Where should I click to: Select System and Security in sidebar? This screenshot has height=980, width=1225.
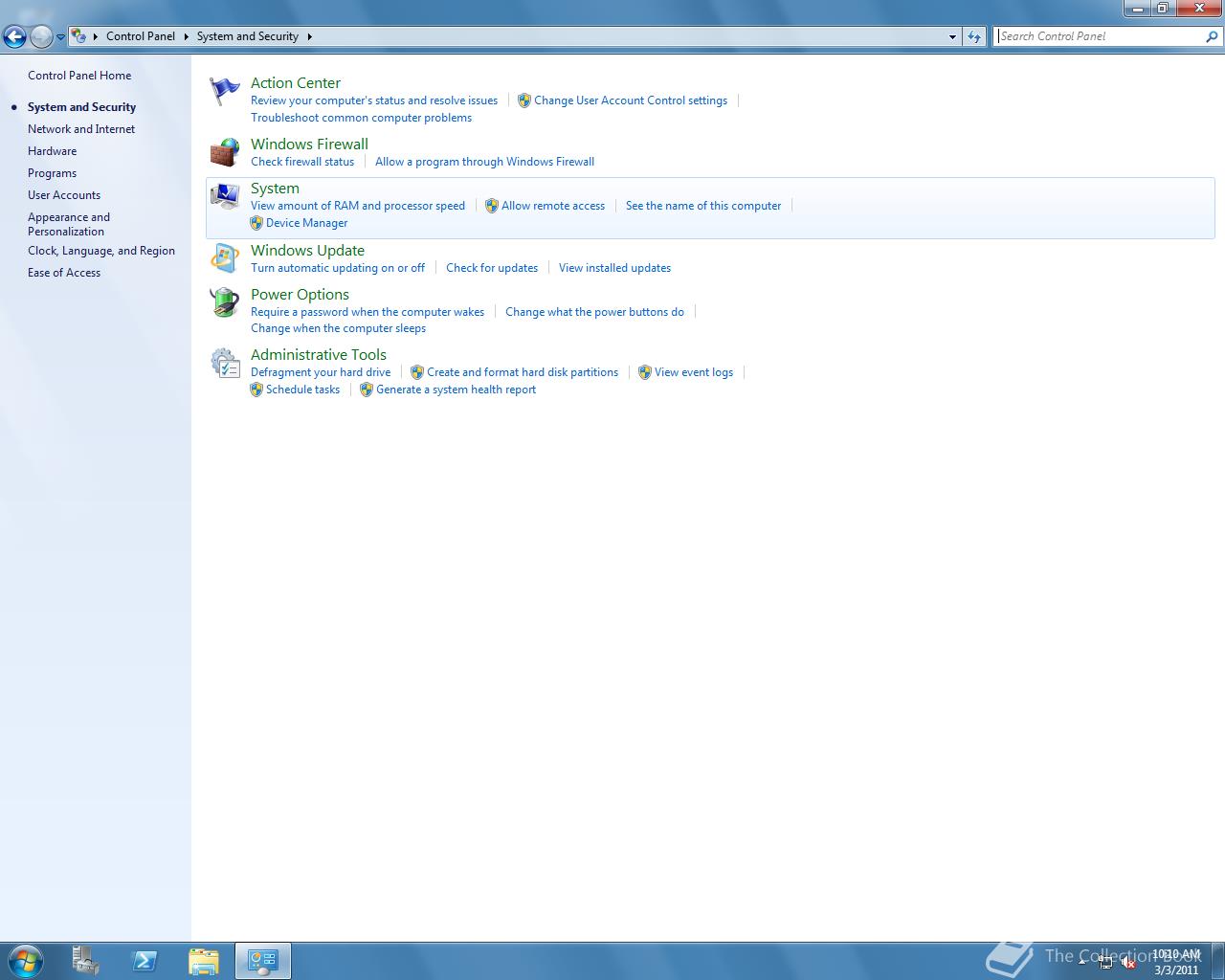[x=81, y=107]
